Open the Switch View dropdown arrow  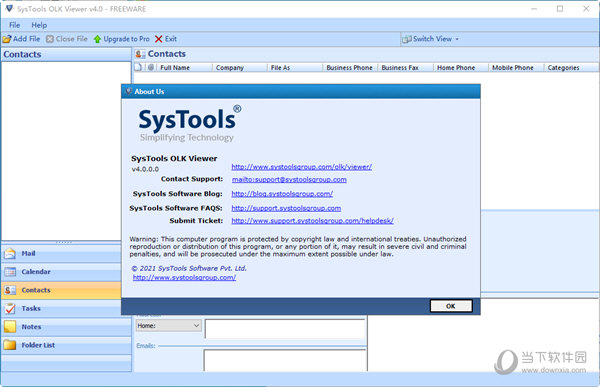[x=457, y=39]
